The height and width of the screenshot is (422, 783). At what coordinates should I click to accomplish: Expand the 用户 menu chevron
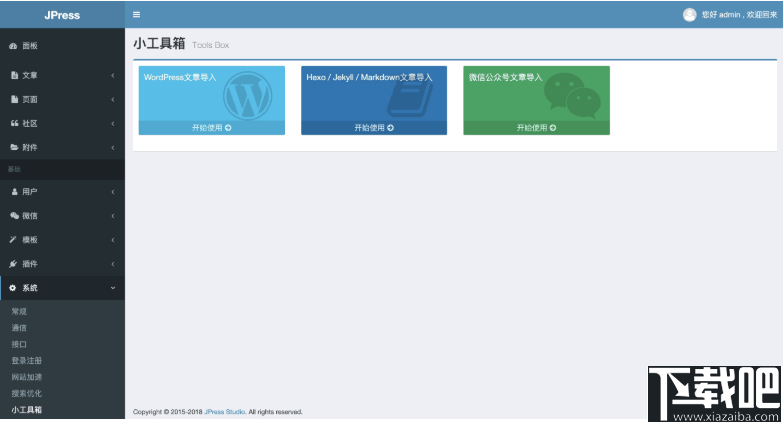[113, 192]
